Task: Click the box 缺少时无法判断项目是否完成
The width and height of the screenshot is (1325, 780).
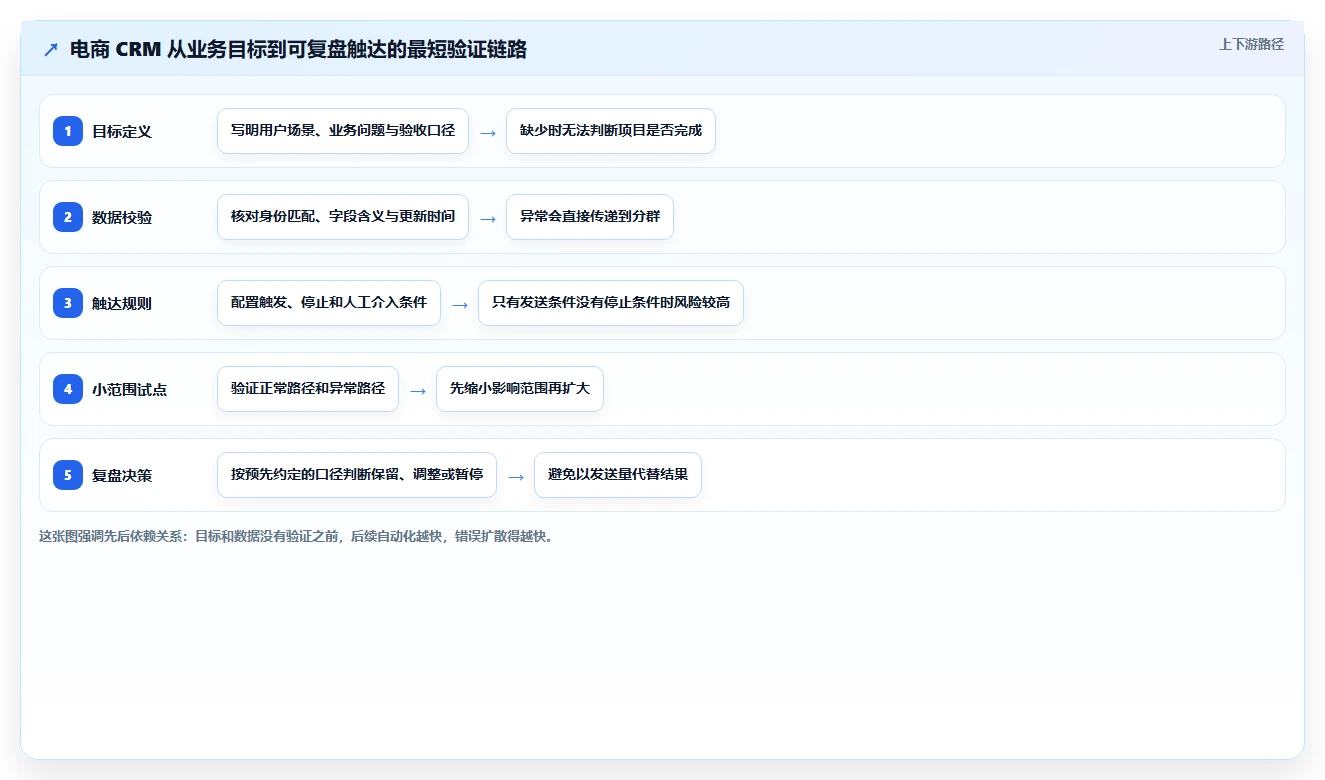Action: [611, 131]
